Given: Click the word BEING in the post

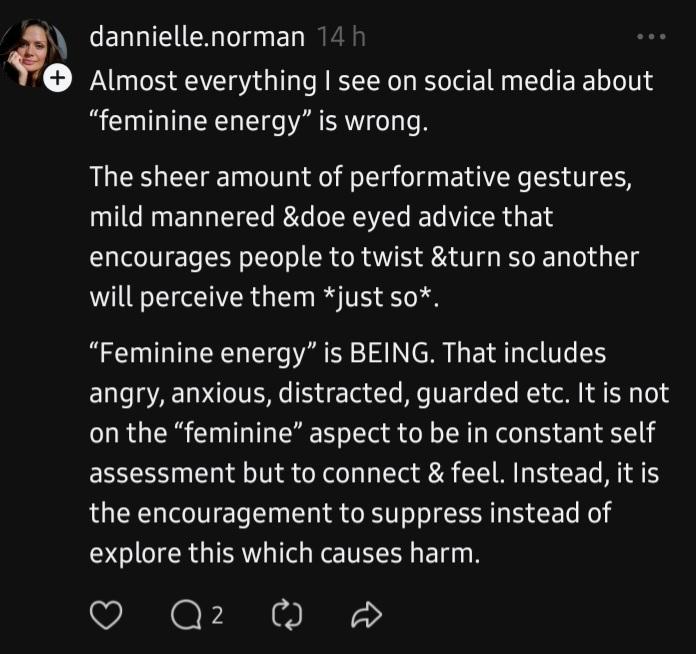Looking at the screenshot, I should click(389, 353).
